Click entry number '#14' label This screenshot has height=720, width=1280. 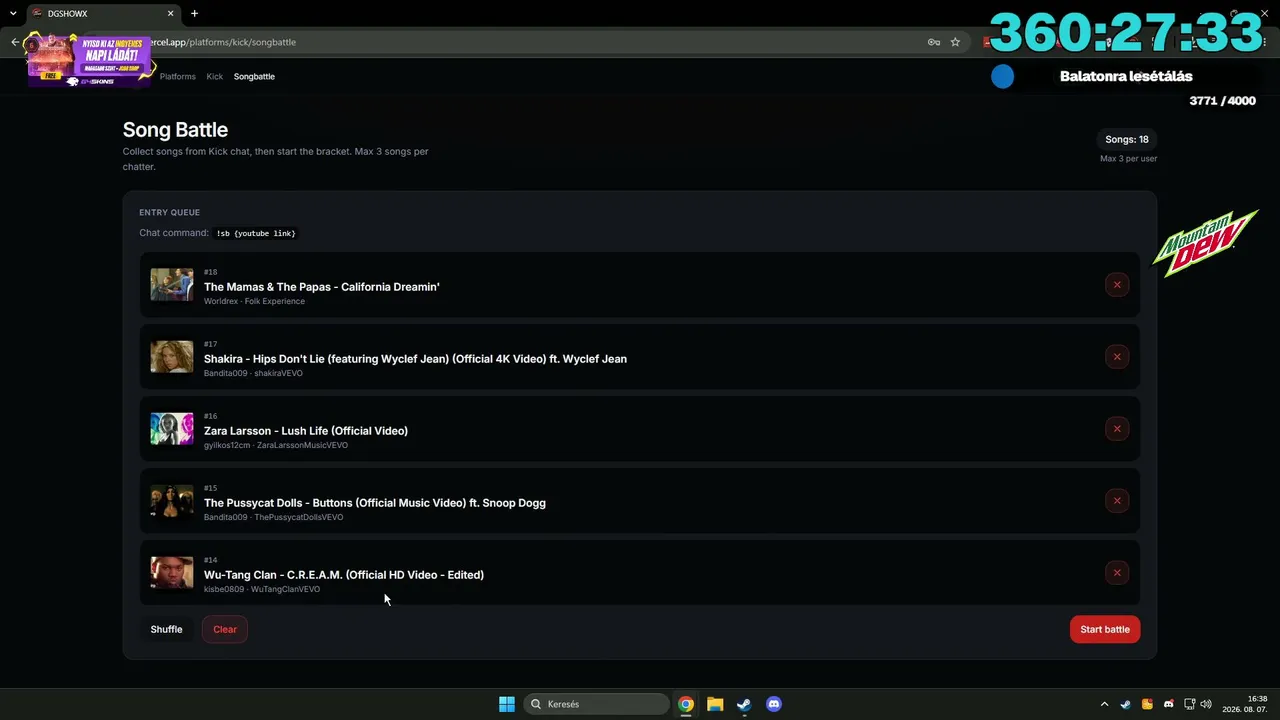pos(210,560)
